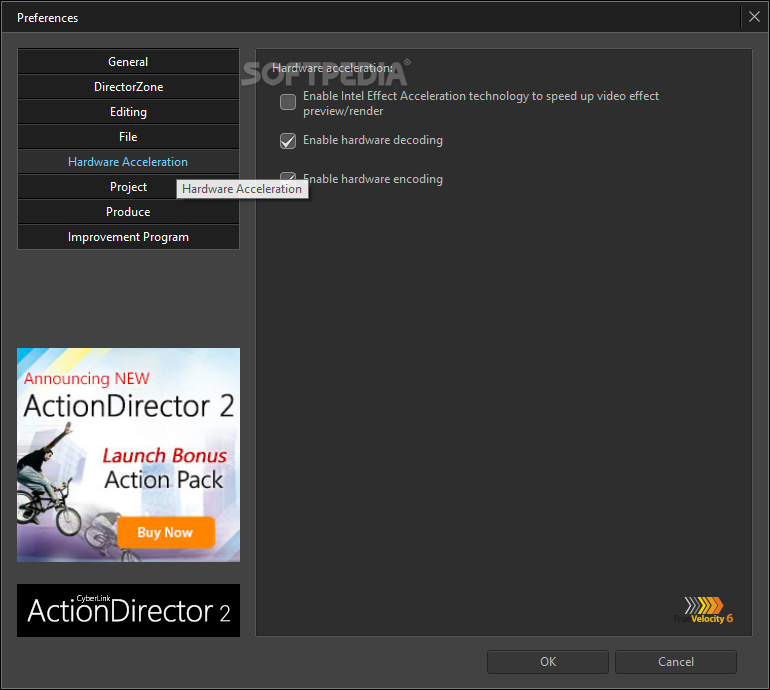Select the Hardware Acceleration tab
The width and height of the screenshot is (770, 690).
click(128, 162)
